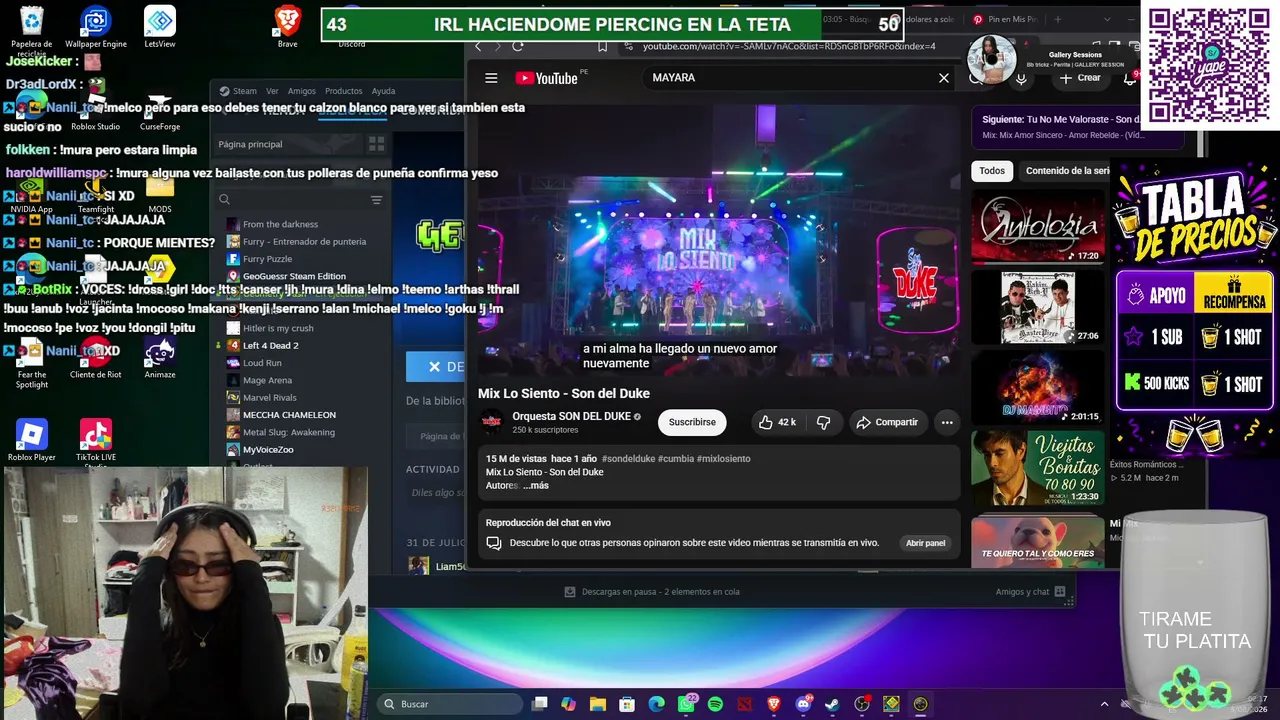This screenshot has width=1280, height=720.
Task: Expand the video description with ...más
Action: coord(536,486)
